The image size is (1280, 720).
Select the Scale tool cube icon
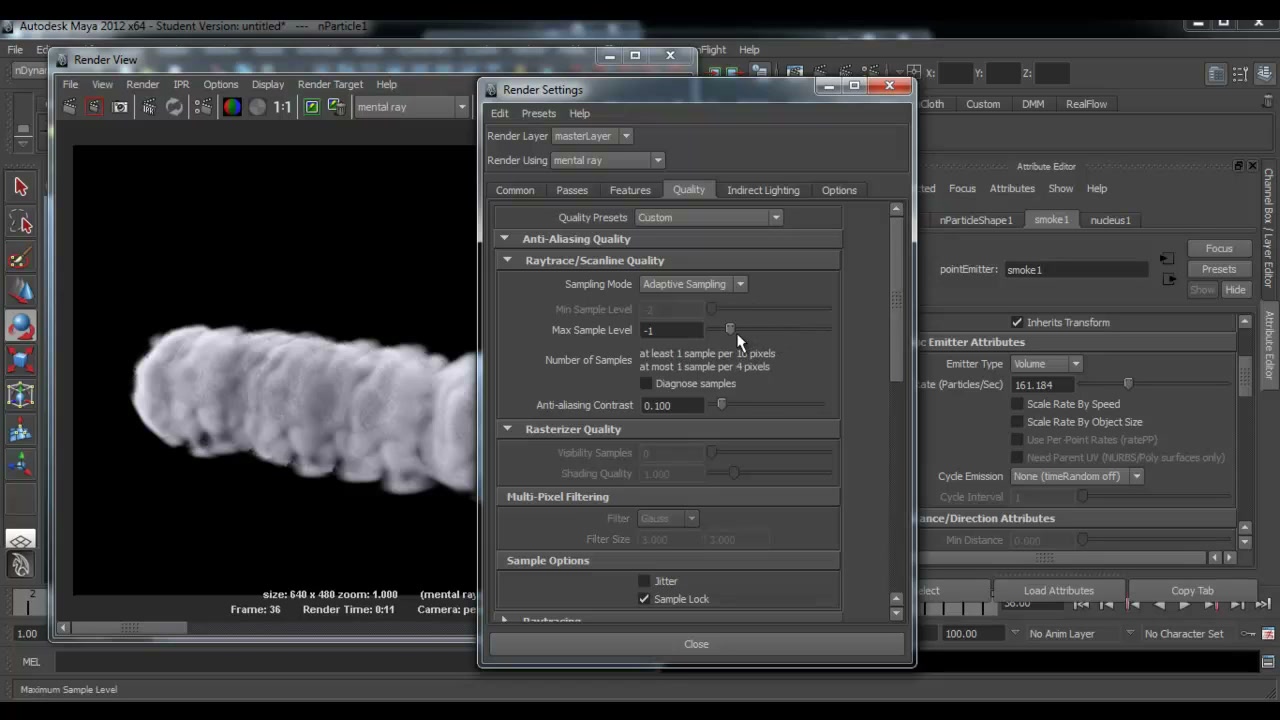tap(20, 361)
